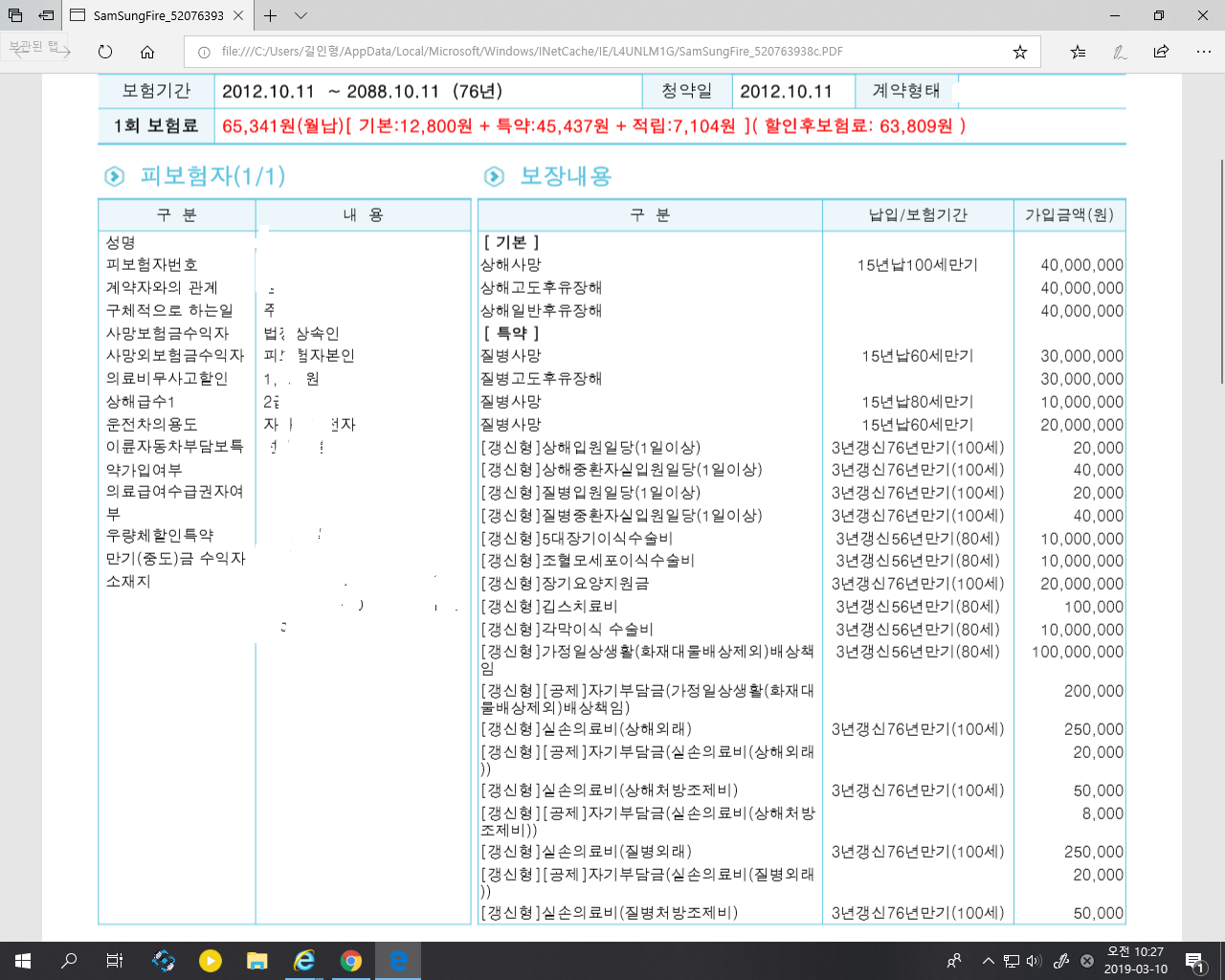This screenshot has height=980, width=1225.
Task: Open the tabs you've set aside icon
Action: 15,15
